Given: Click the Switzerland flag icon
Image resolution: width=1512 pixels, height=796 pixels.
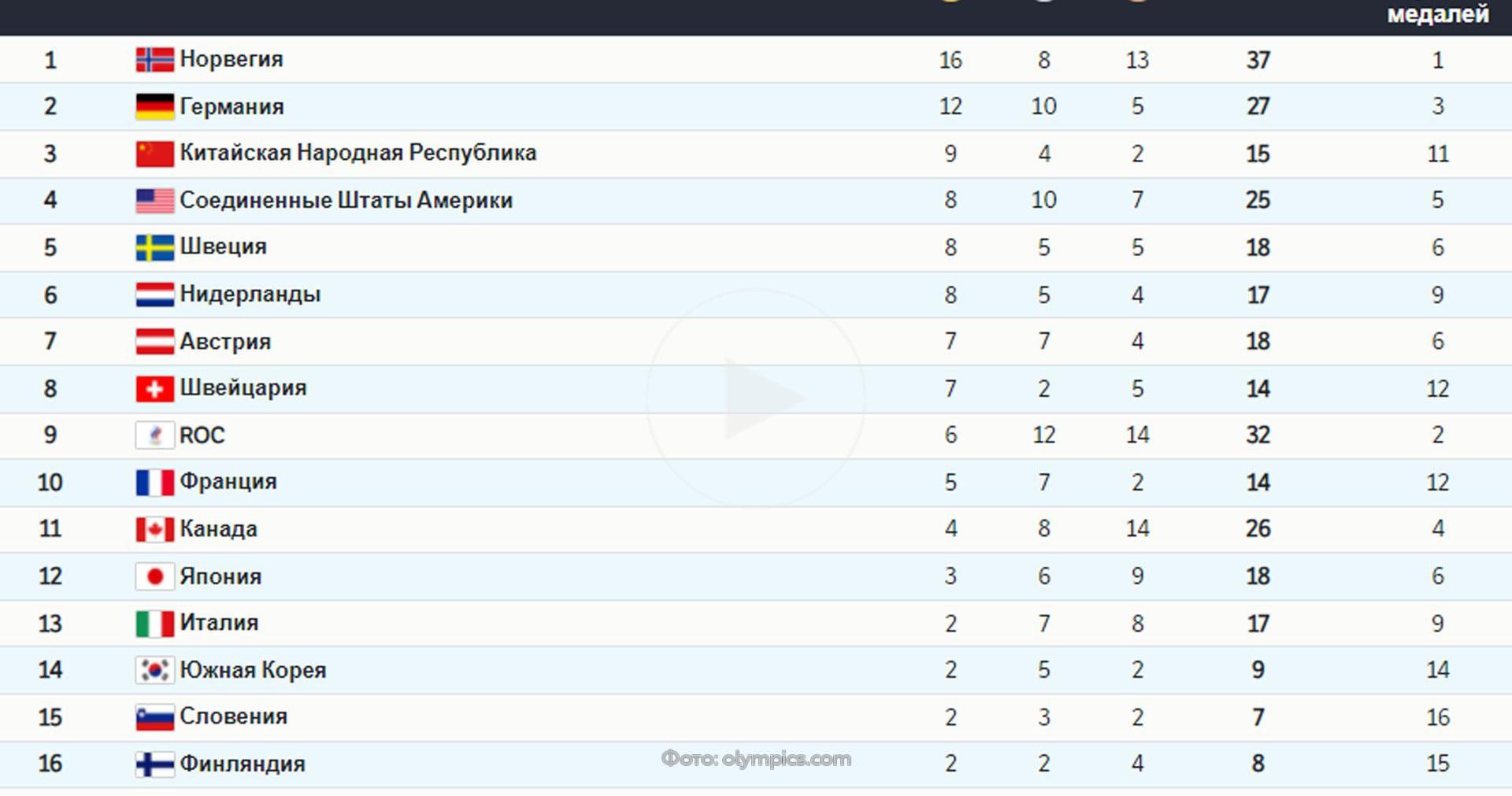Looking at the screenshot, I should click(x=154, y=388).
